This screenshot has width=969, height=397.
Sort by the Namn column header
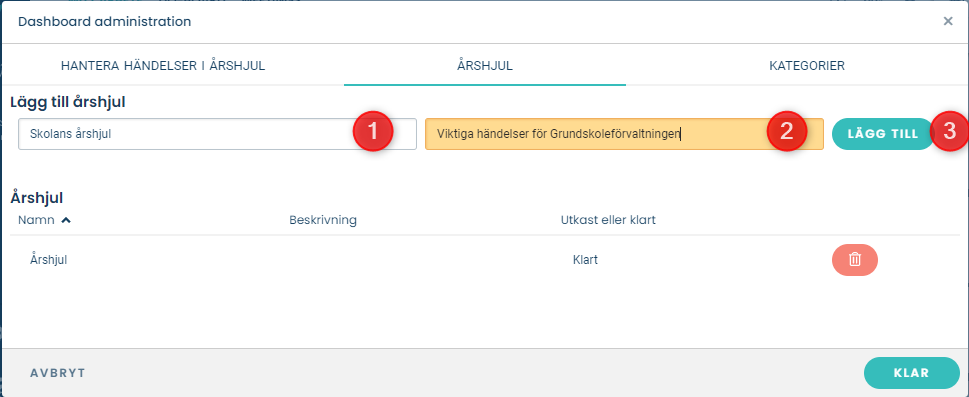click(x=36, y=220)
